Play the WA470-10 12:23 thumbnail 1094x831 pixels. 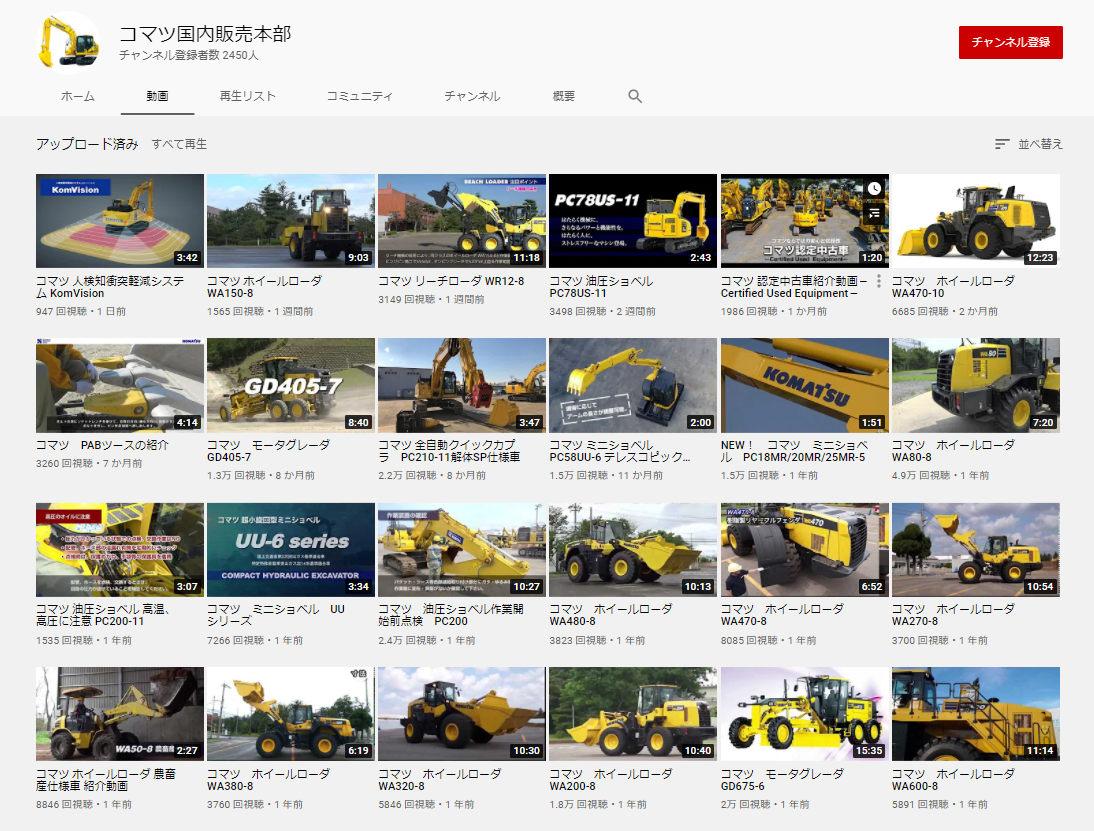pyautogui.click(x=975, y=220)
